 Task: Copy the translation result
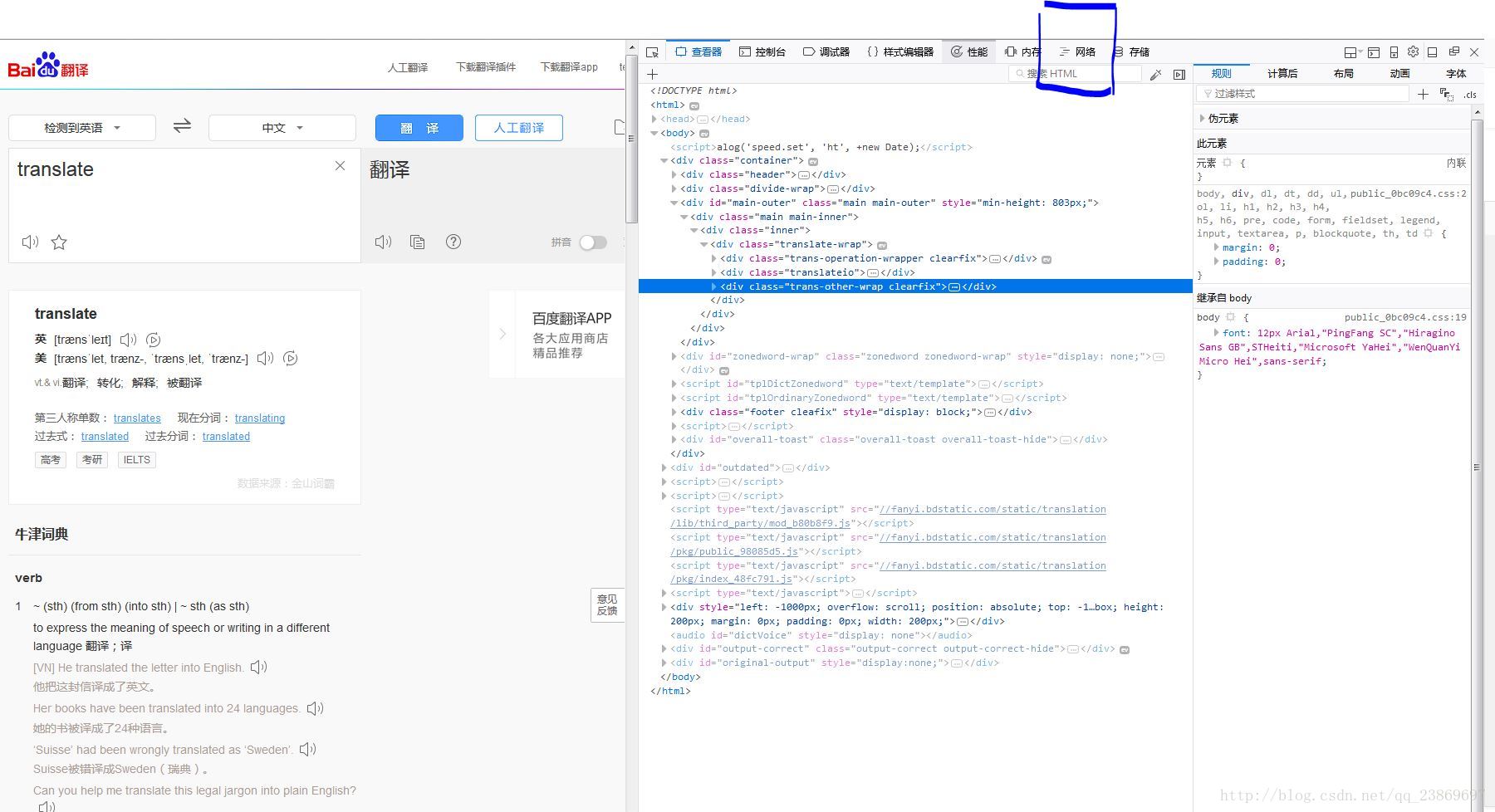pos(418,242)
